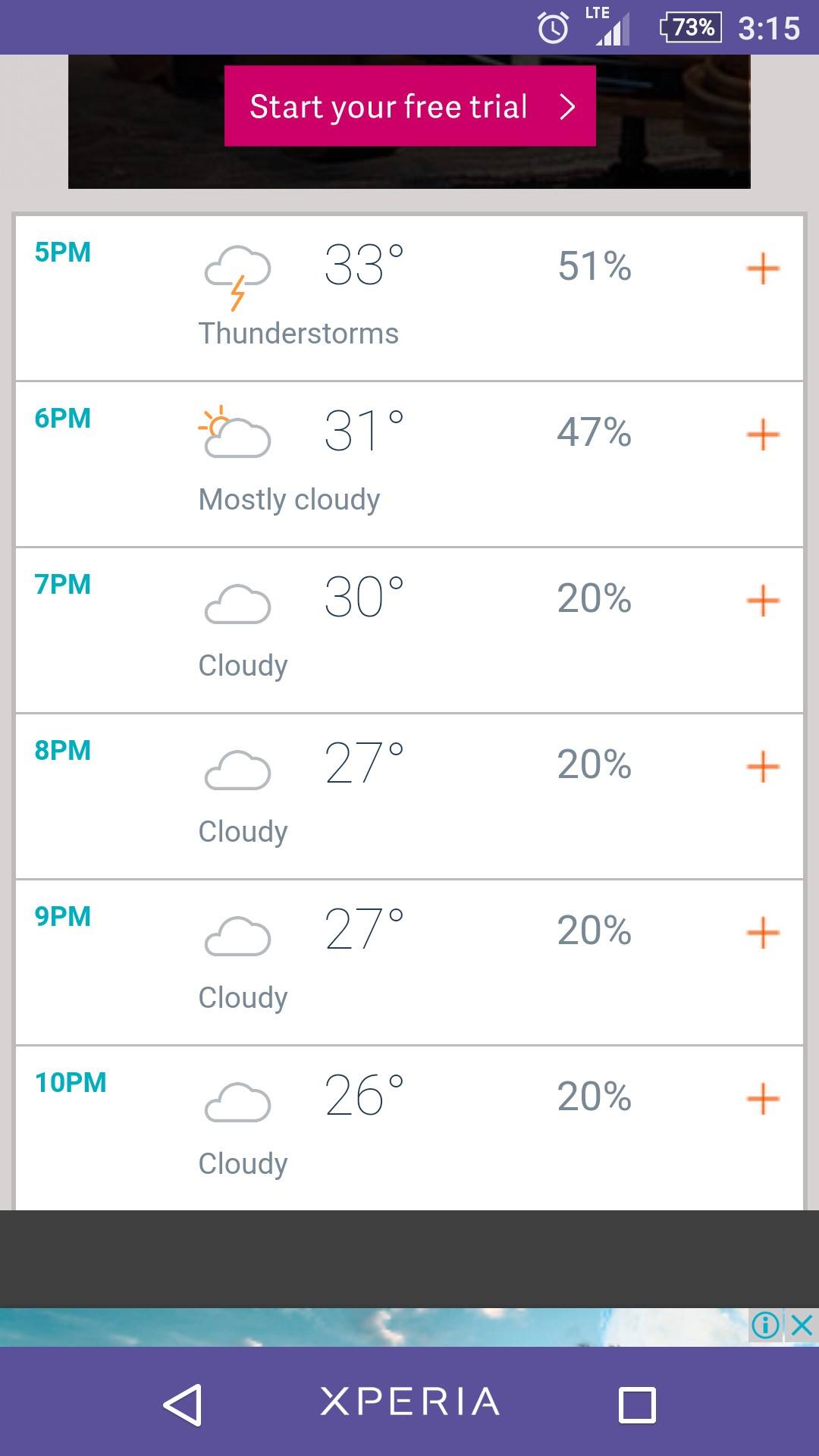
Task: Tap the 51% precipitation chance at 5PM
Action: coord(595,266)
